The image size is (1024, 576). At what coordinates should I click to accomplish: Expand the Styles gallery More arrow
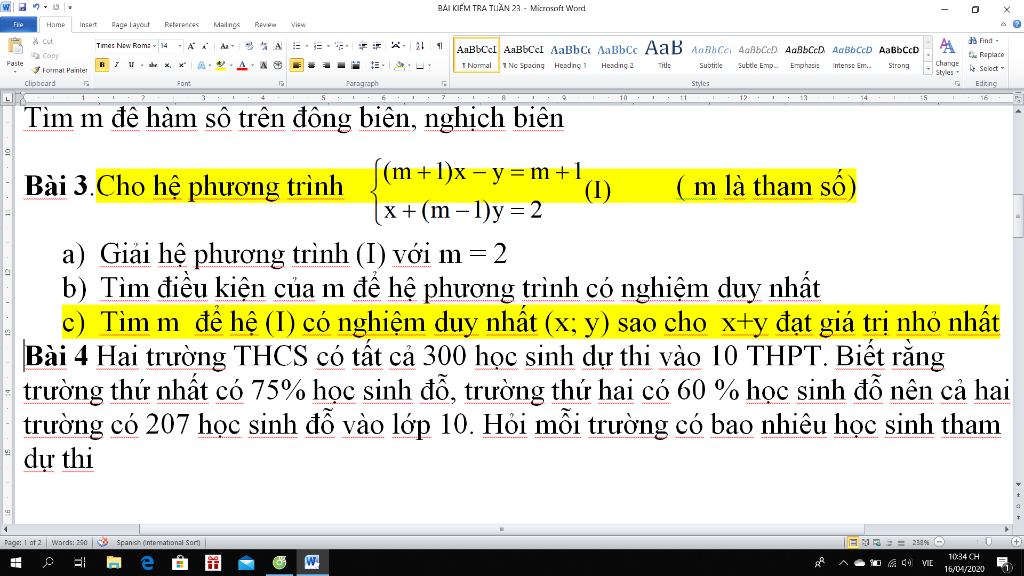pyautogui.click(x=928, y=69)
